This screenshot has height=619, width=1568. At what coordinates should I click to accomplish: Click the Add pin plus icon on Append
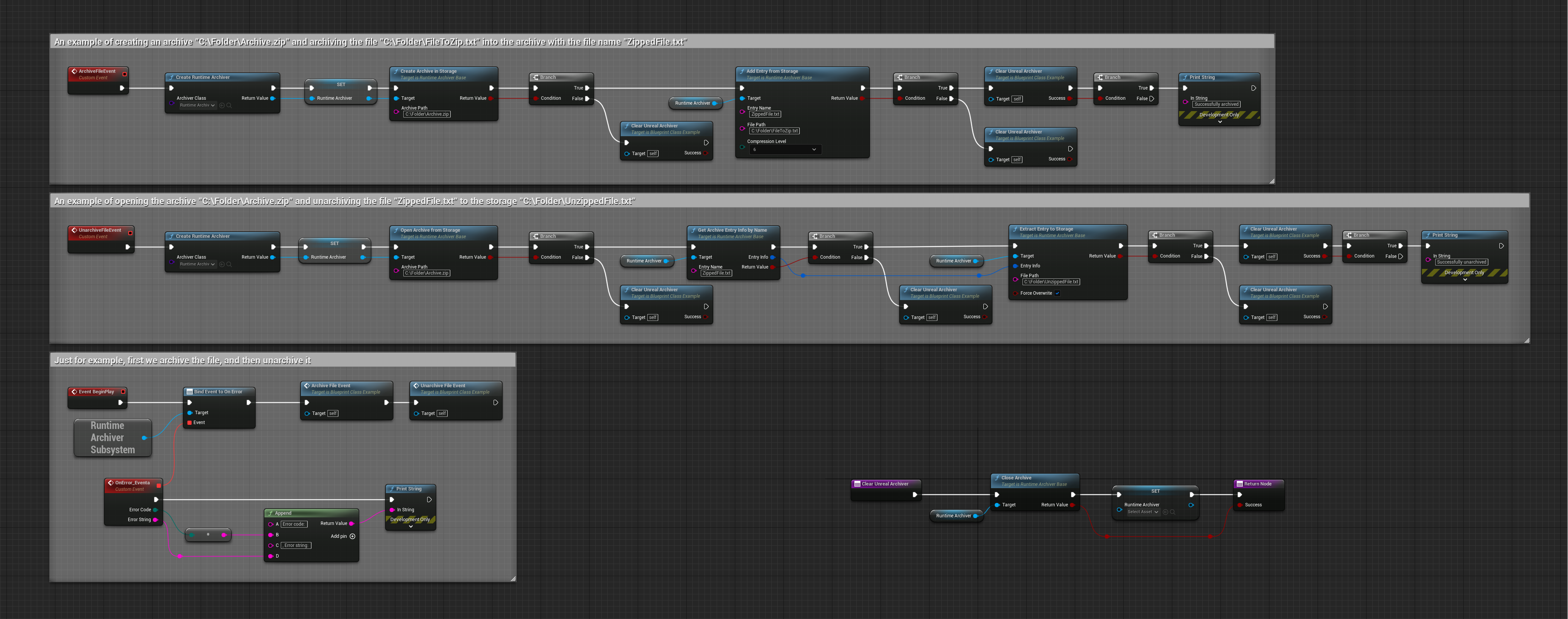352,536
